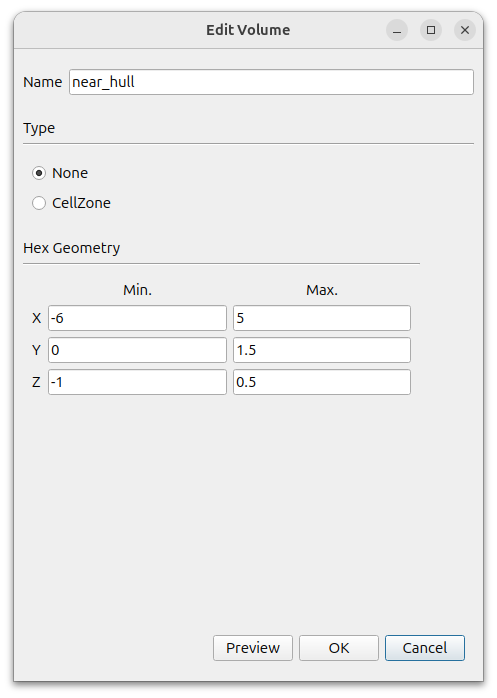The image size is (497, 698).
Task: Click the Preview button
Action: (x=253, y=648)
